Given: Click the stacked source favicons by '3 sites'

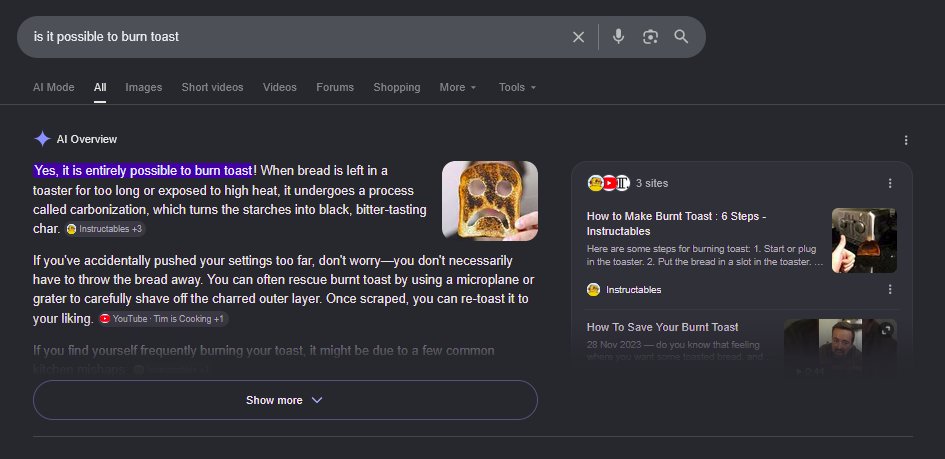Looking at the screenshot, I should (x=609, y=183).
